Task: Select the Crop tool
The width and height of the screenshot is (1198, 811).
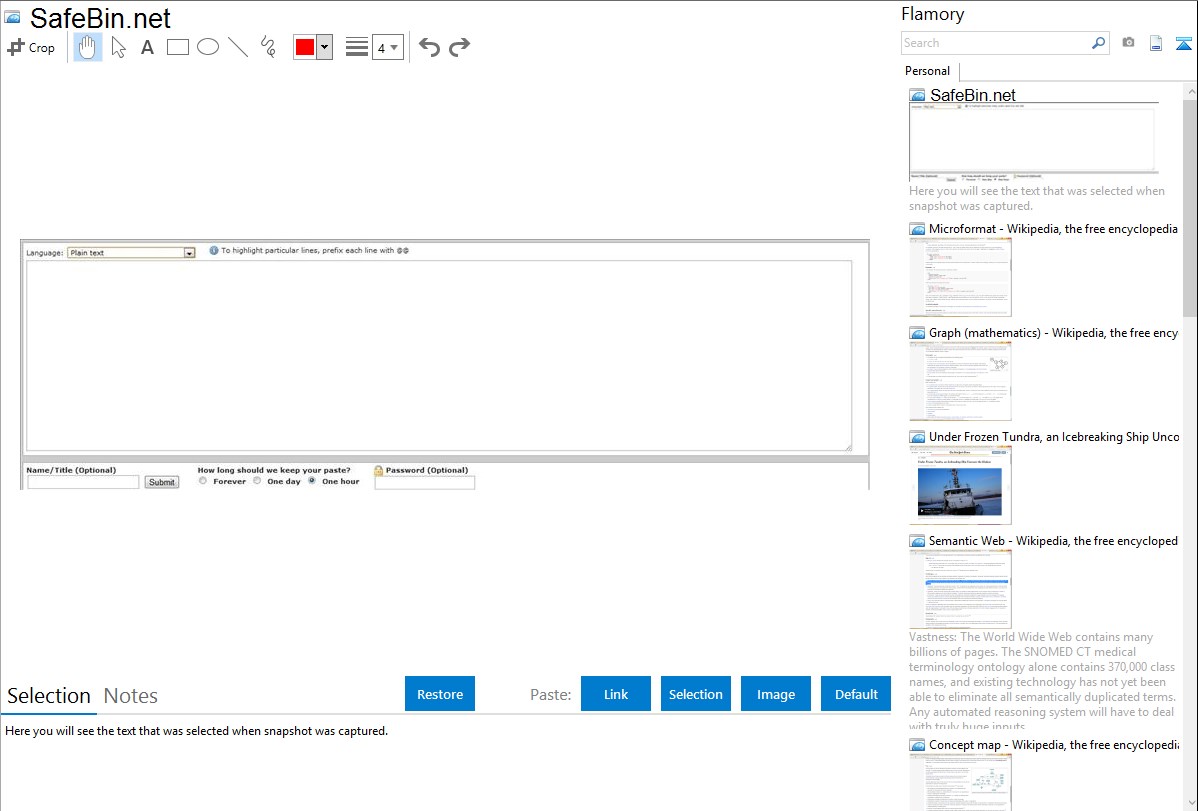Action: pyautogui.click(x=31, y=47)
